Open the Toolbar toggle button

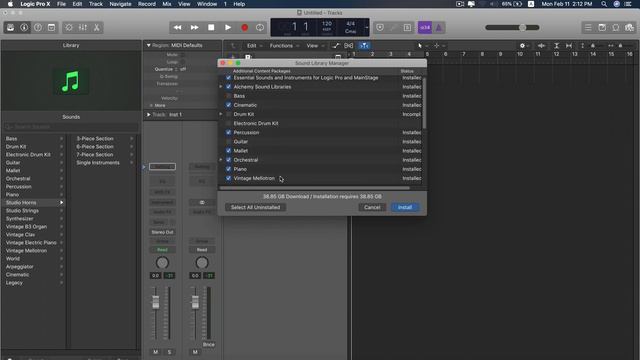coord(51,27)
